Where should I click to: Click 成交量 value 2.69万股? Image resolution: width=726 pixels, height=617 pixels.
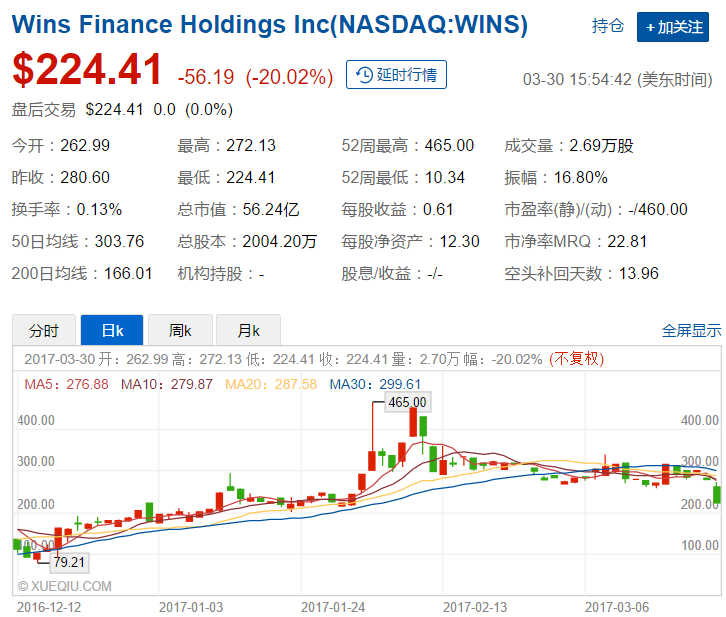point(601,145)
